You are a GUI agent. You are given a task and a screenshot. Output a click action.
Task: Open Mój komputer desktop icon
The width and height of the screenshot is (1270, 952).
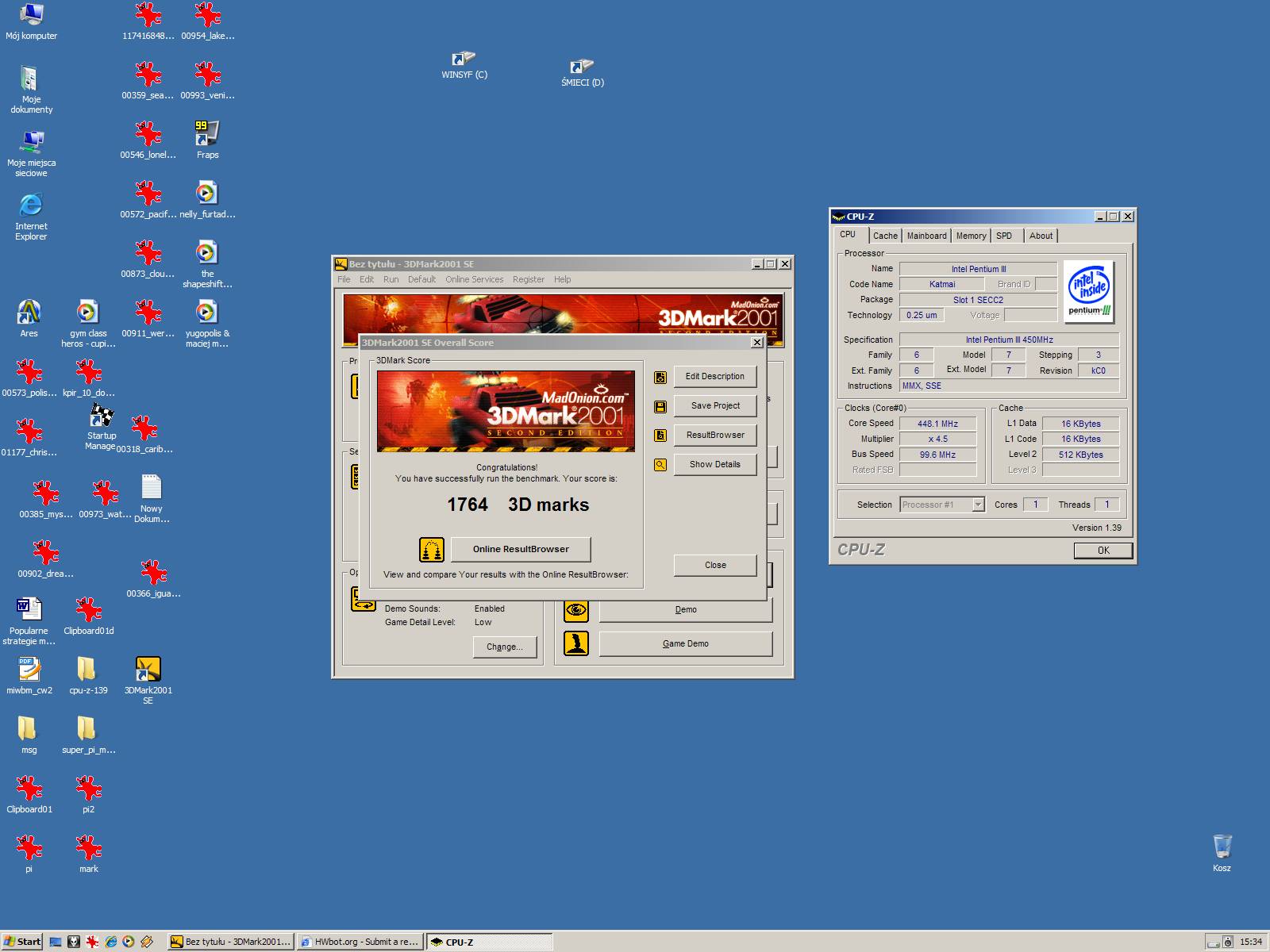31,21
